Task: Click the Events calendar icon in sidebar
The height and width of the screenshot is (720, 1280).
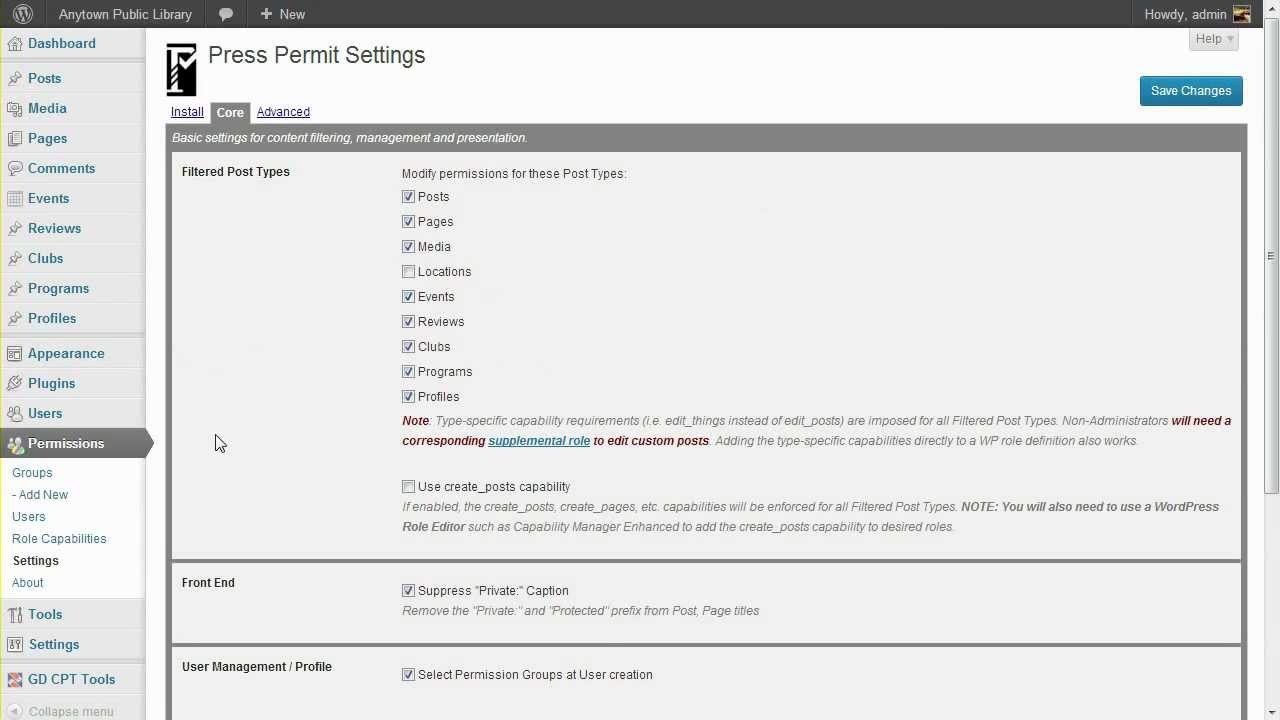Action: point(15,198)
